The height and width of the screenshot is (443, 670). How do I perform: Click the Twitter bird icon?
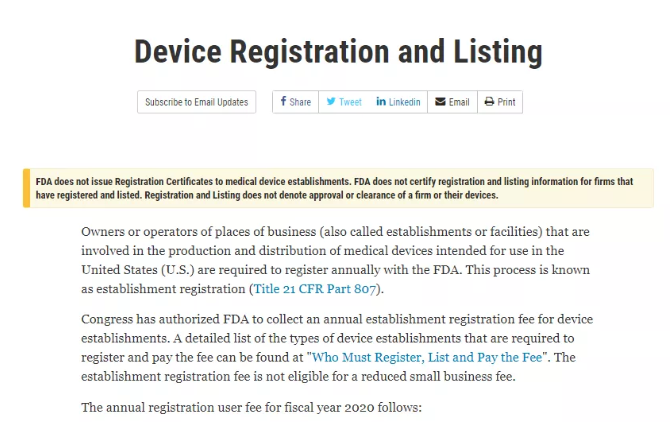pyautogui.click(x=331, y=102)
